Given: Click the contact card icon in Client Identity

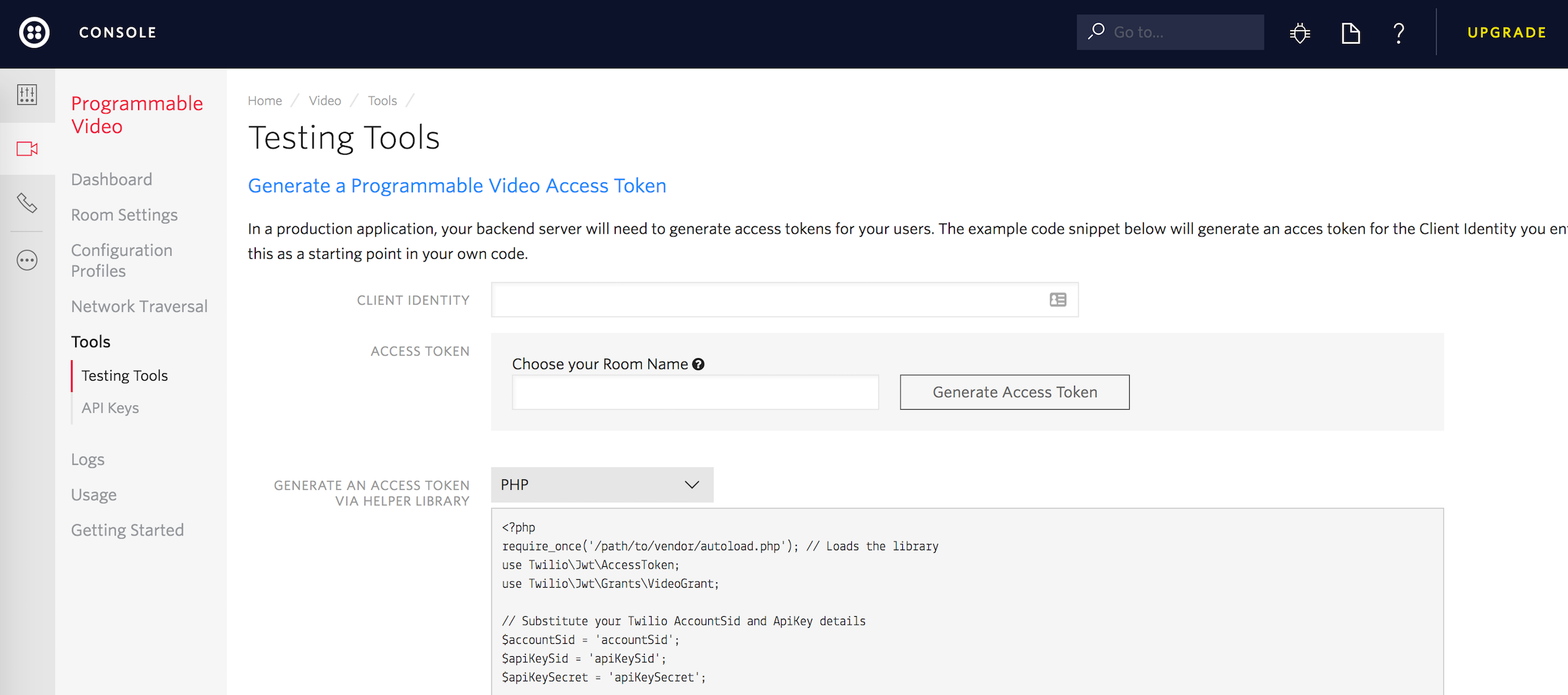Looking at the screenshot, I should pyautogui.click(x=1058, y=300).
